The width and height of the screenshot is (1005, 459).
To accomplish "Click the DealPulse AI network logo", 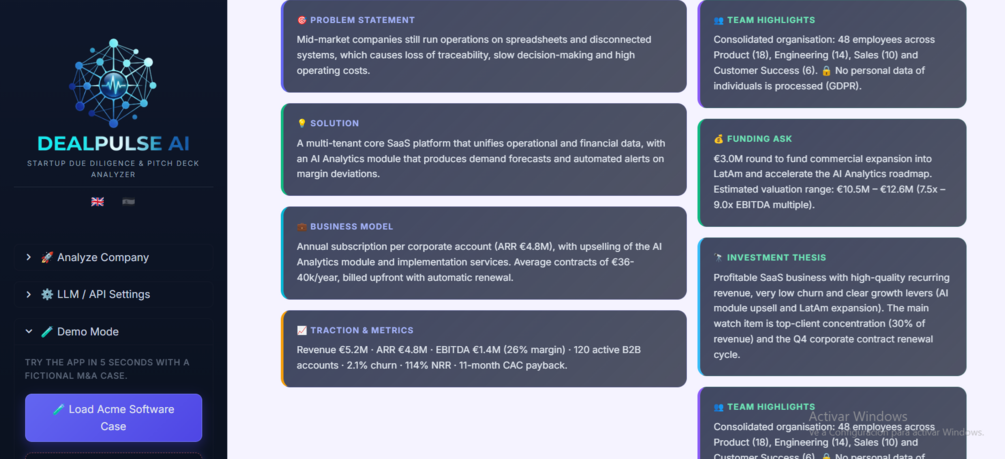I will pos(113,83).
